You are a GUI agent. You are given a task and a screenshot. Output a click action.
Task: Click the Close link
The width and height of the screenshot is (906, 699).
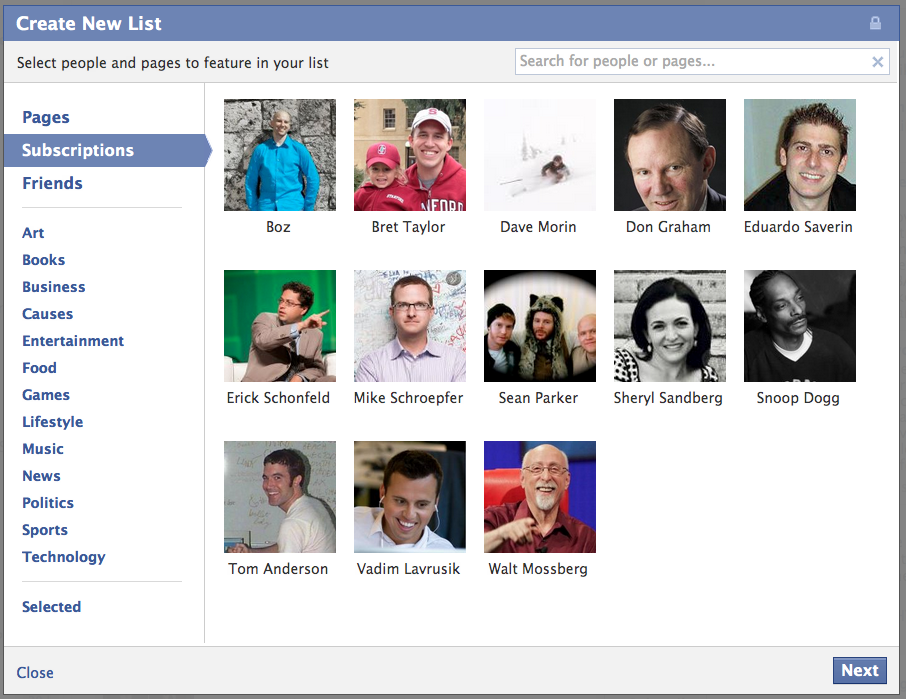[35, 673]
